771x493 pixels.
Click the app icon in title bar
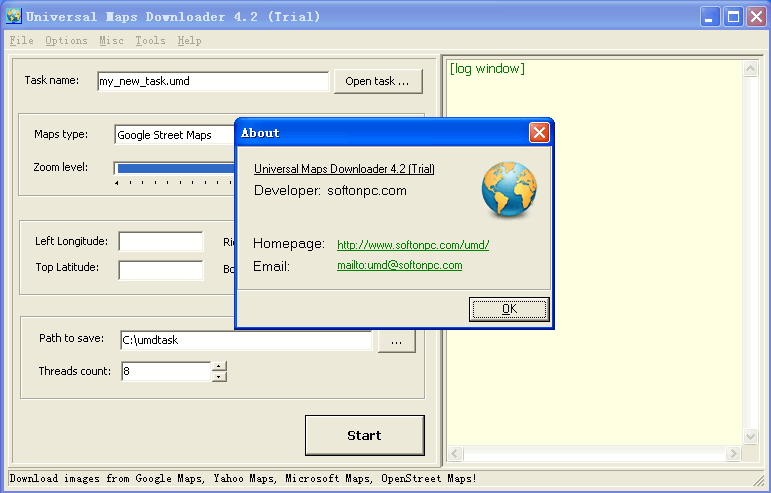point(14,17)
